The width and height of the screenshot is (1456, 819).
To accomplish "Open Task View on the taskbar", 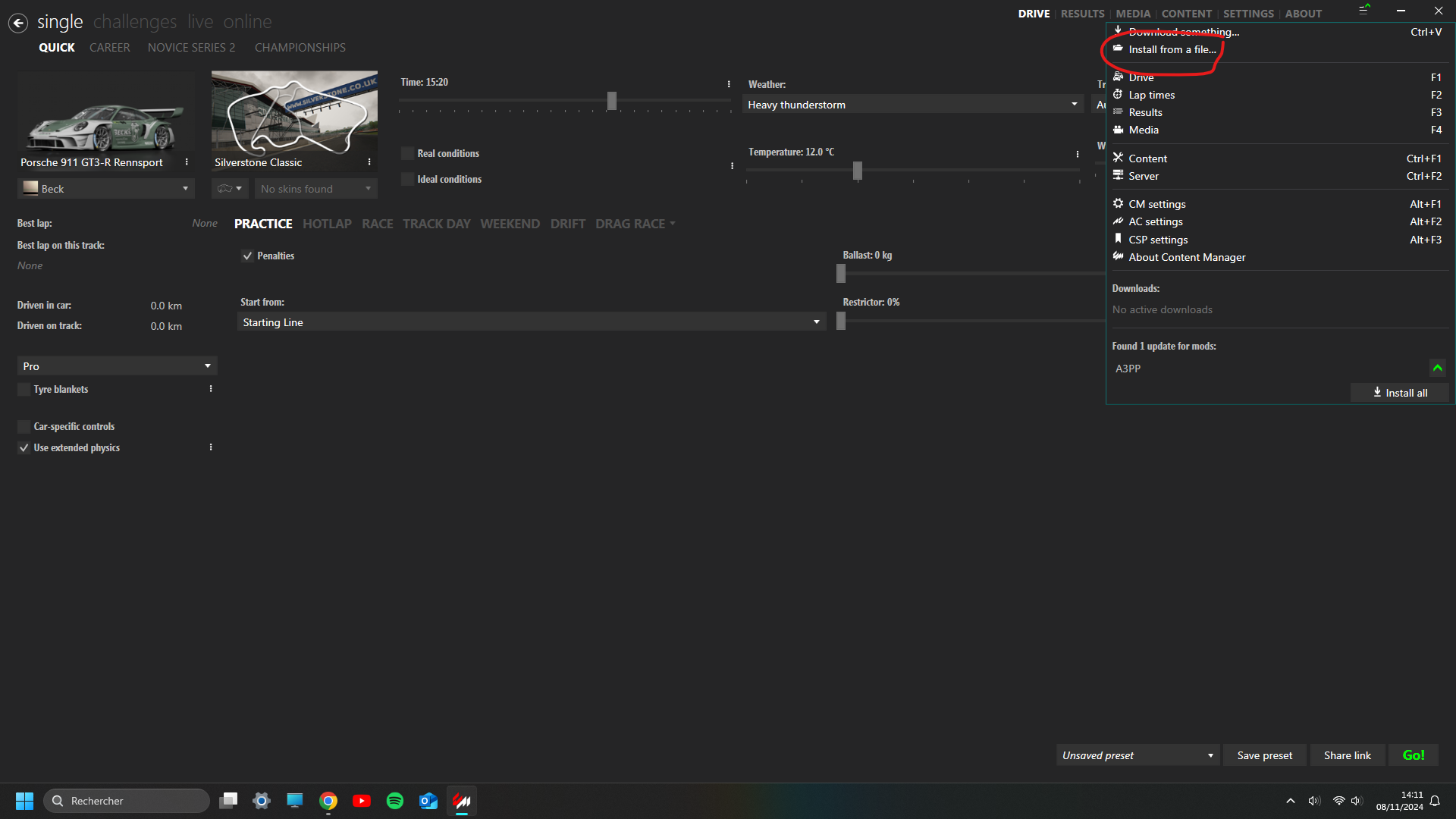I will pos(228,801).
